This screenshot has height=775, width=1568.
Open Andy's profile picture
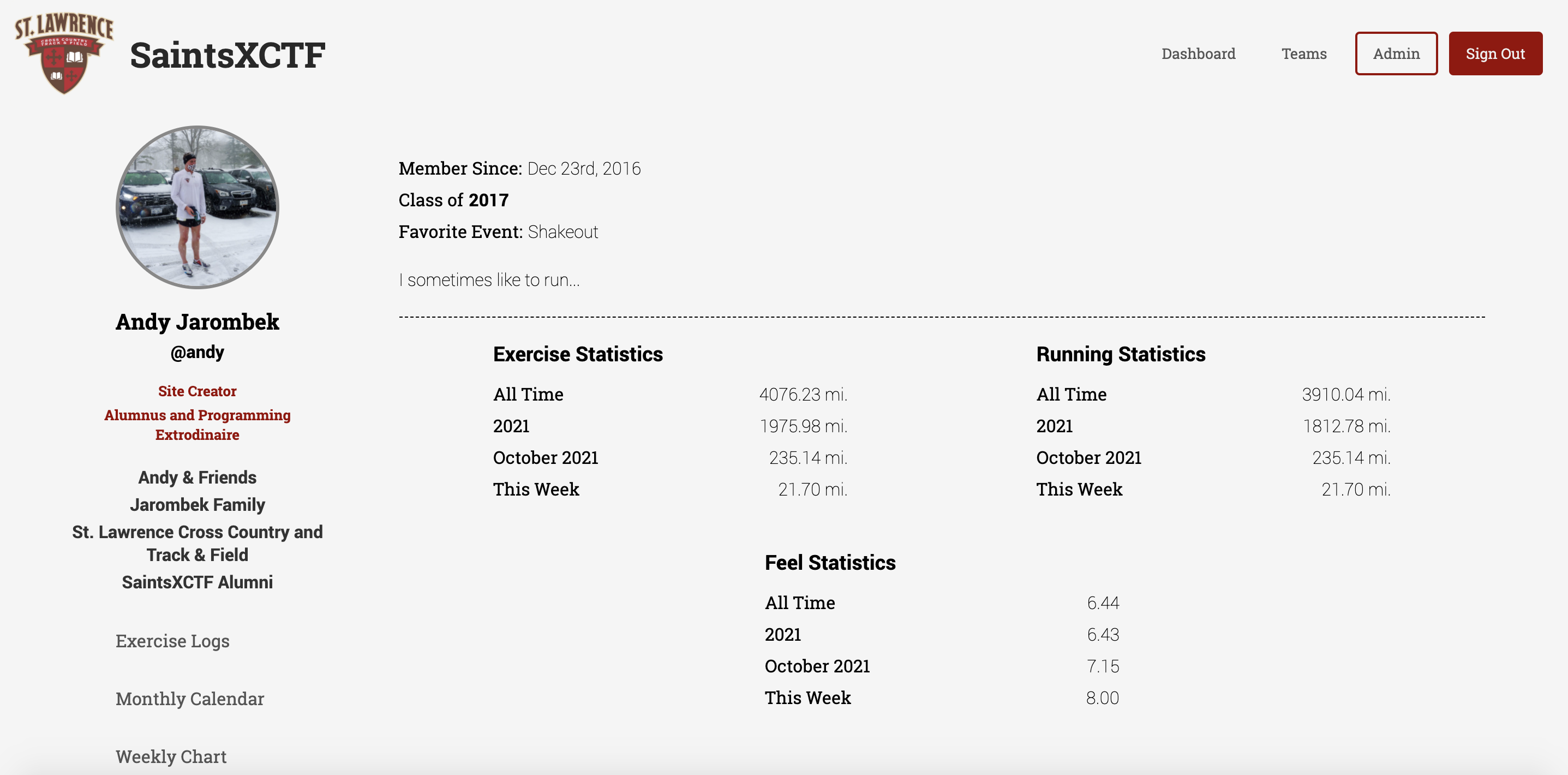click(x=197, y=207)
